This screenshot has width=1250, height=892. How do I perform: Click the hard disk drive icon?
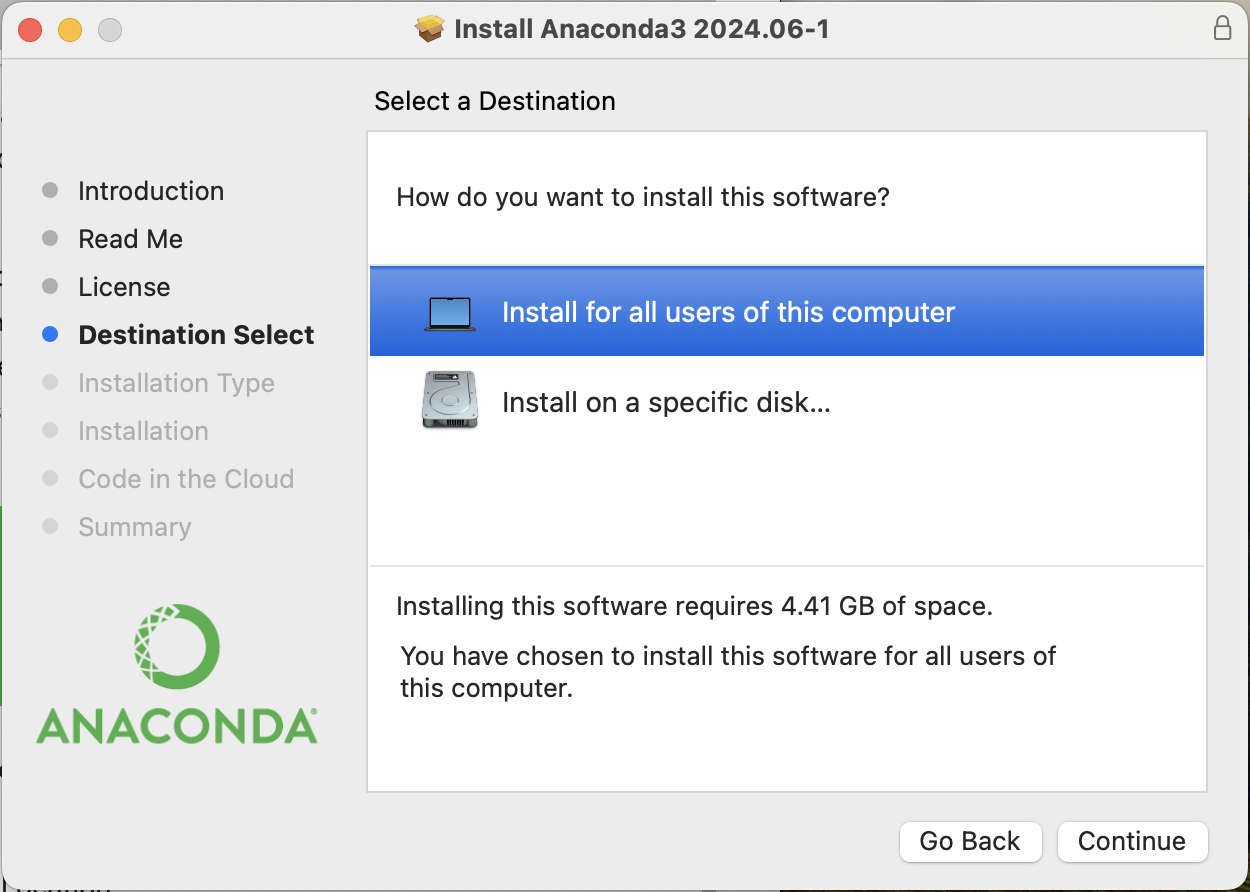tap(450, 400)
